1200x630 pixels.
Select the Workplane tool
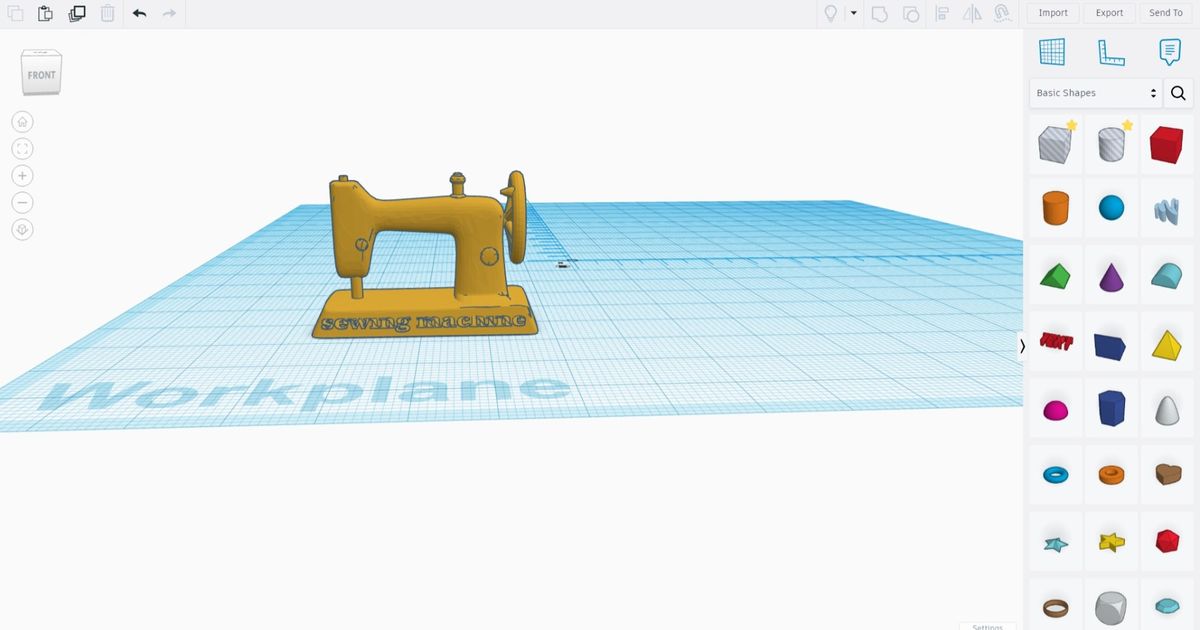[x=1054, y=52]
